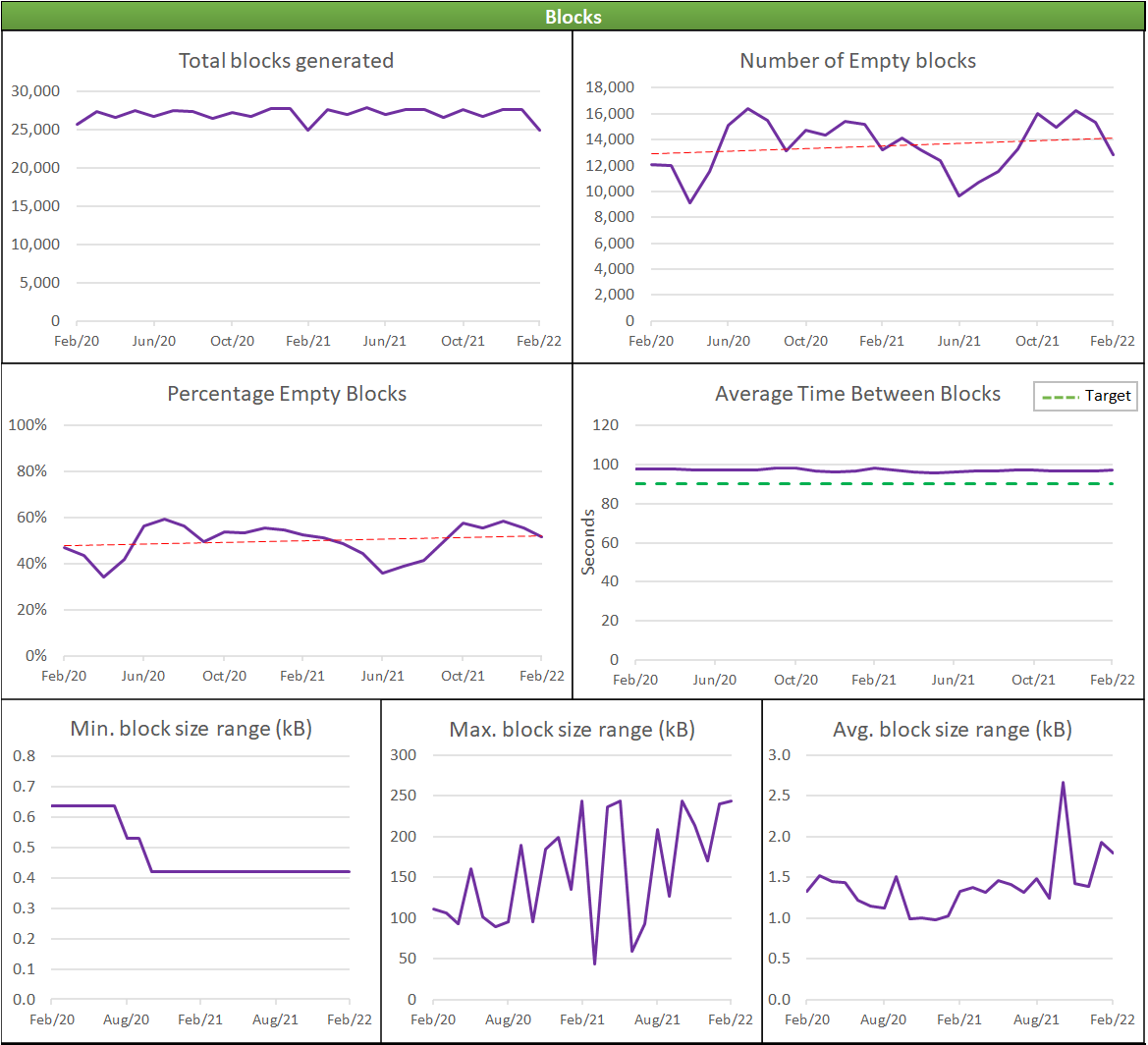Click 100% on Percentage Empty Blocks axis
The height and width of the screenshot is (1045, 1148).
(27, 424)
